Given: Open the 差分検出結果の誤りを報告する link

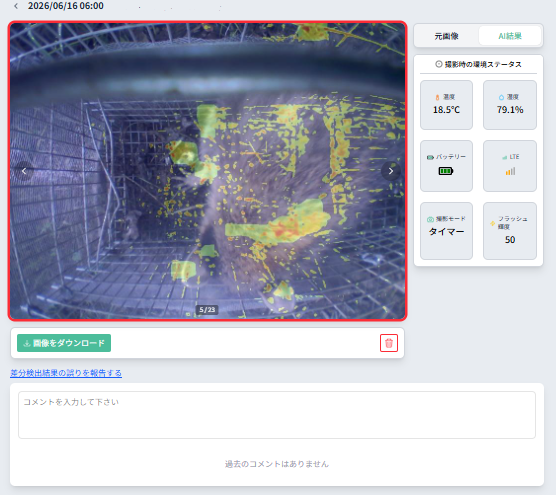Looking at the screenshot, I should click(x=66, y=373).
